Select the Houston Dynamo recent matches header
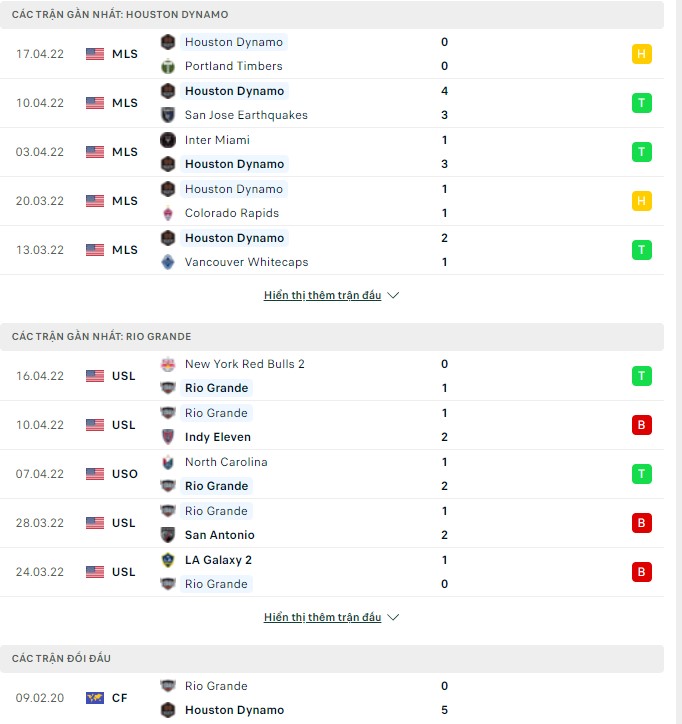This screenshot has width=682, height=724. [120, 15]
